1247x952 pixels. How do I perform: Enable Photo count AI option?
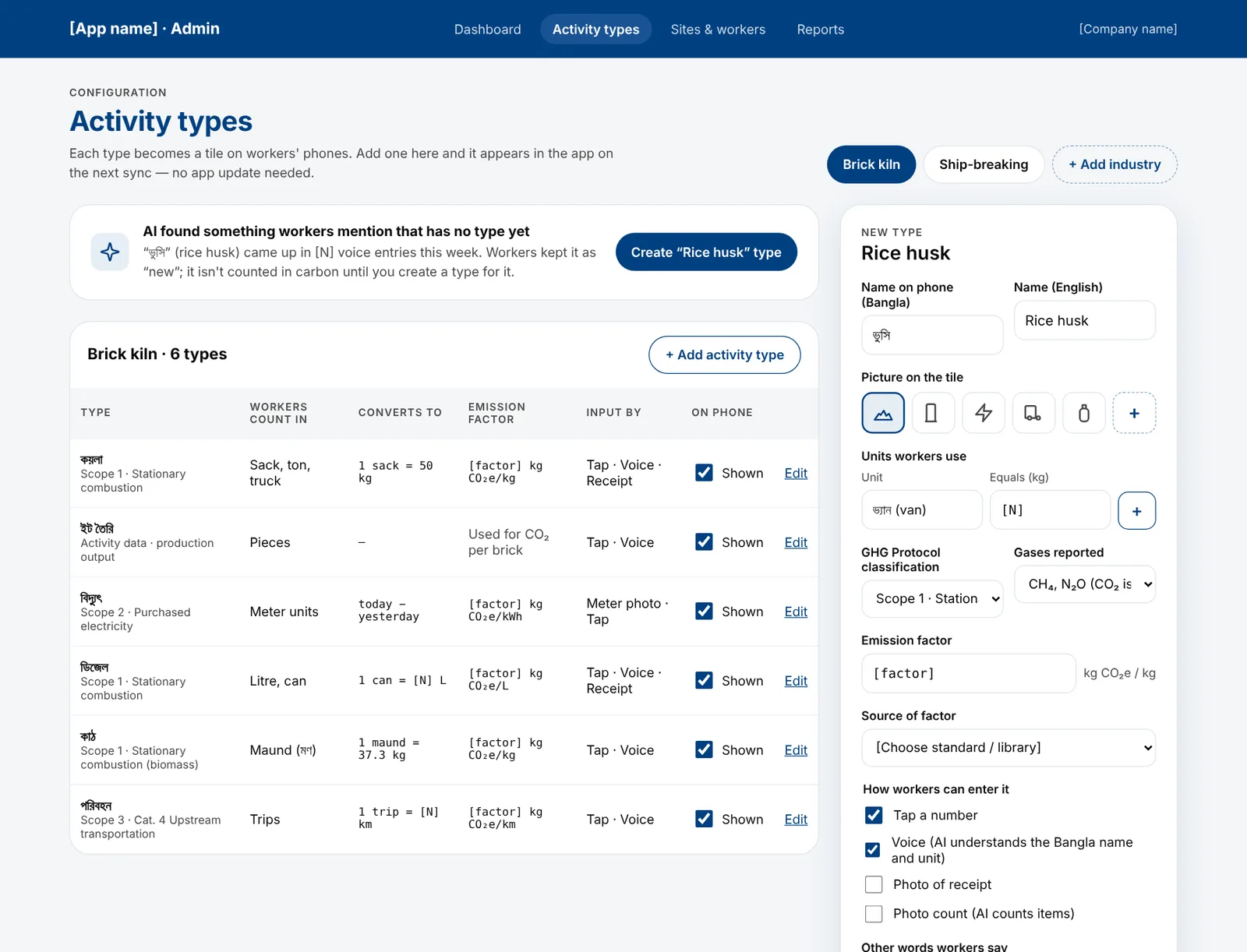point(874,913)
